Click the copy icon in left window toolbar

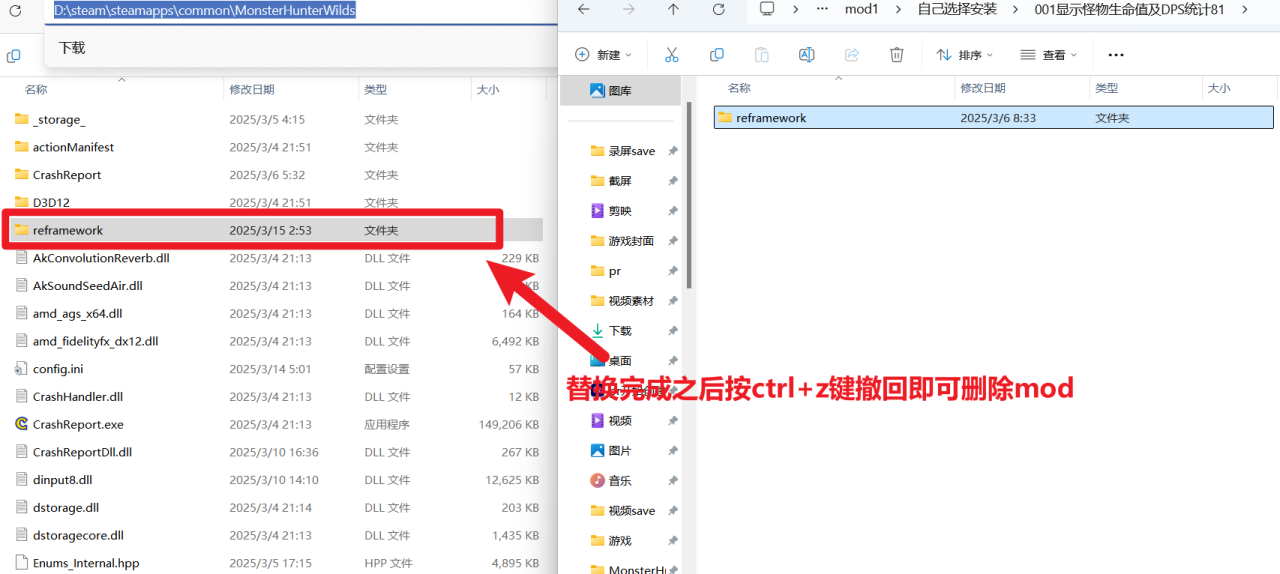point(14,56)
